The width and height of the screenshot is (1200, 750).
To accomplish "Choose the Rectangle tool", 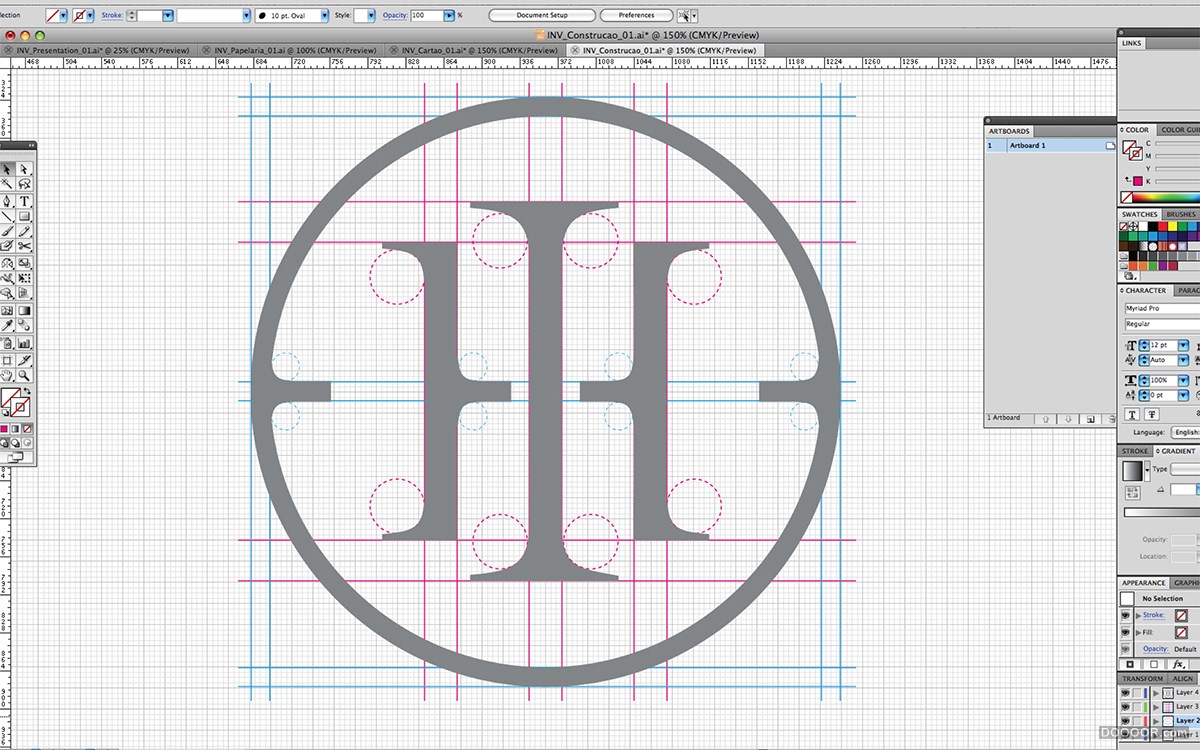I will (x=25, y=216).
